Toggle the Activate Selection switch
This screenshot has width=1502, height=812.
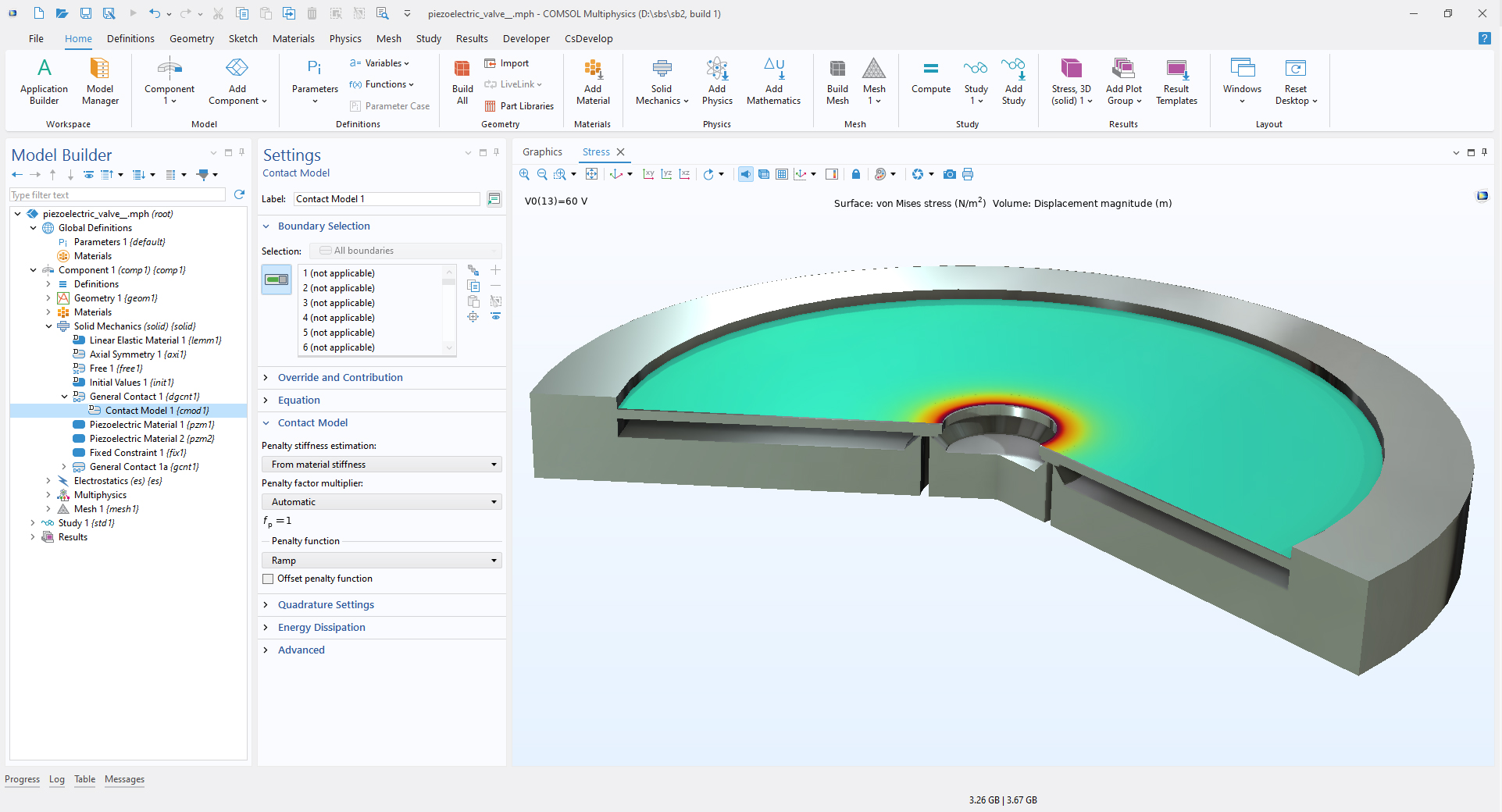[x=276, y=280]
